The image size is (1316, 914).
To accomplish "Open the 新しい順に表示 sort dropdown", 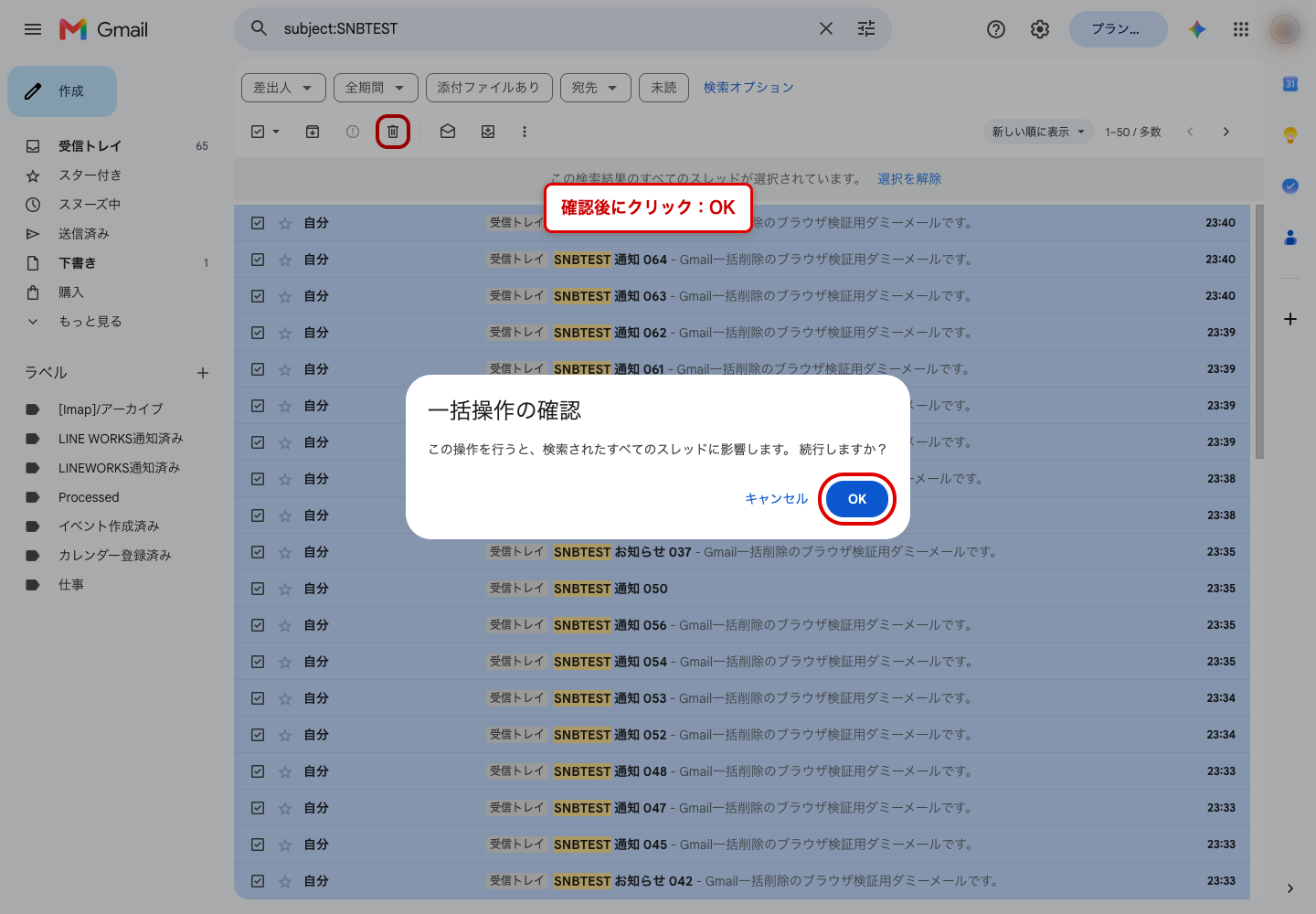I will (1039, 132).
